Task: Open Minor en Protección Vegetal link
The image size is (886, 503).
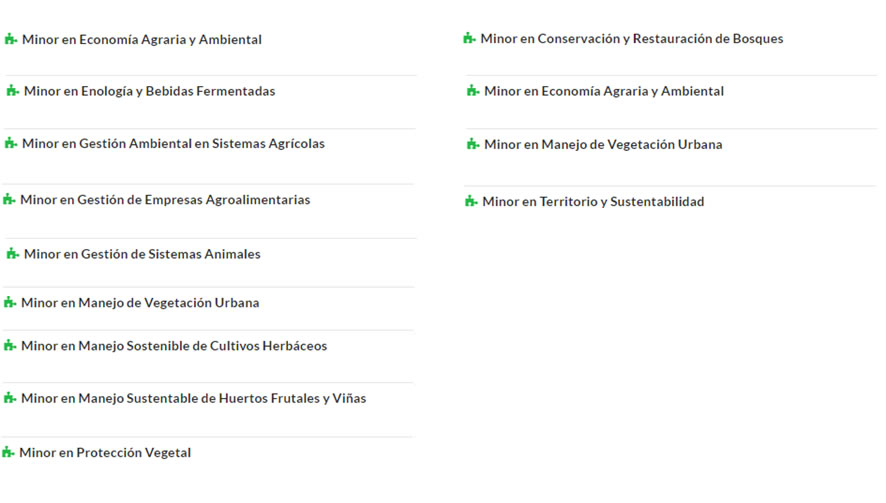Action: [x=105, y=452]
